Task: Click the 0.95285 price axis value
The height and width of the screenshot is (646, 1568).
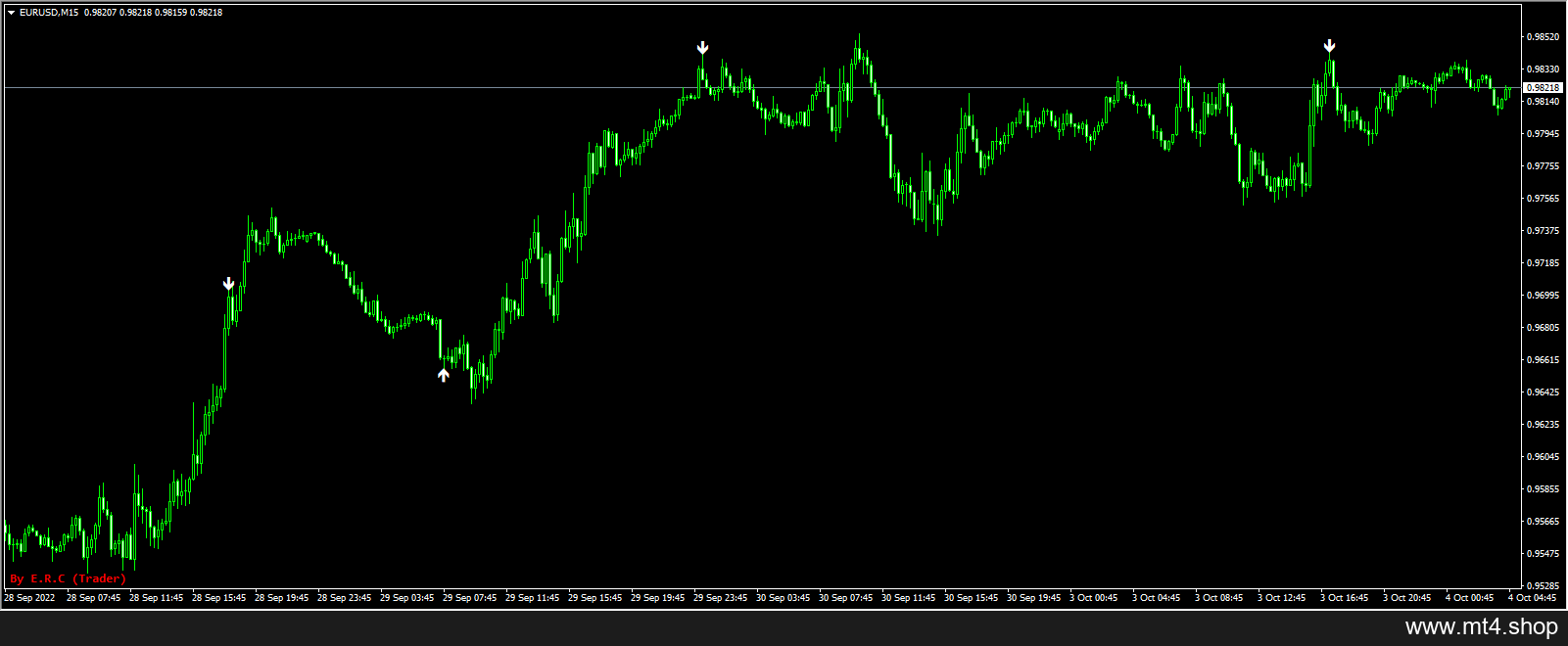Action: [1544, 586]
